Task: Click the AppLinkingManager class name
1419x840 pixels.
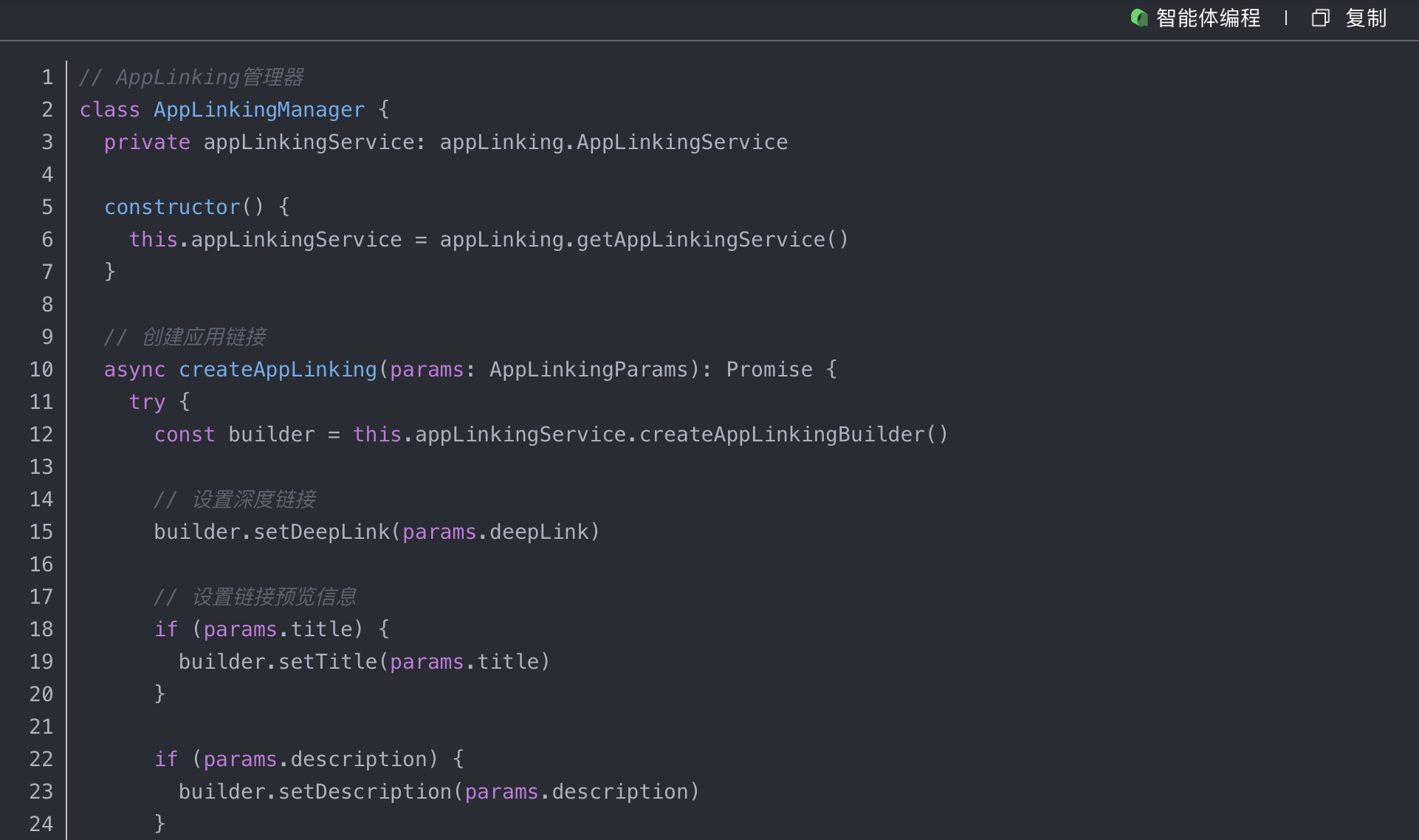Action: pyautogui.click(x=259, y=110)
